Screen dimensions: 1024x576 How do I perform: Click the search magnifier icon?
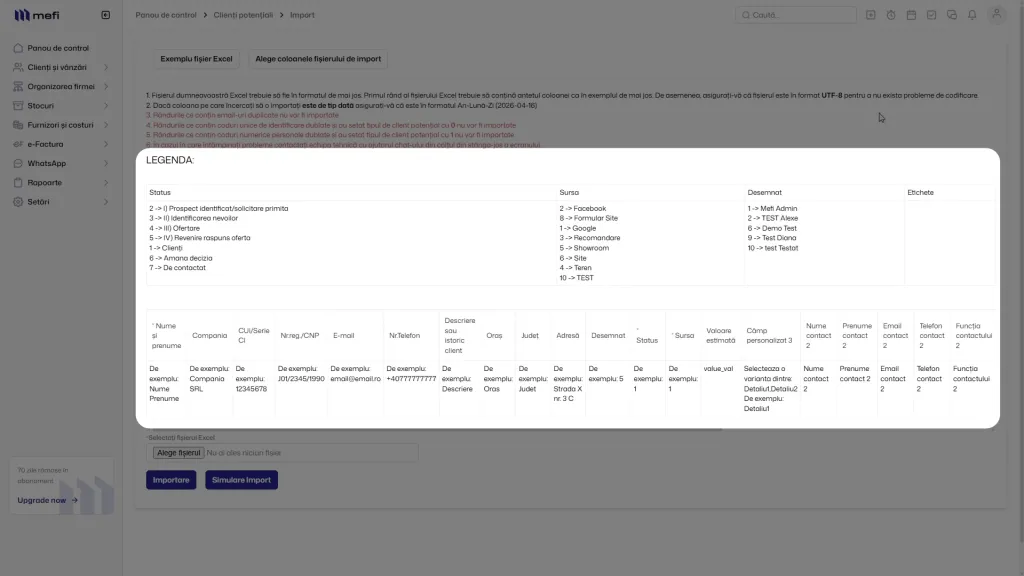(746, 15)
